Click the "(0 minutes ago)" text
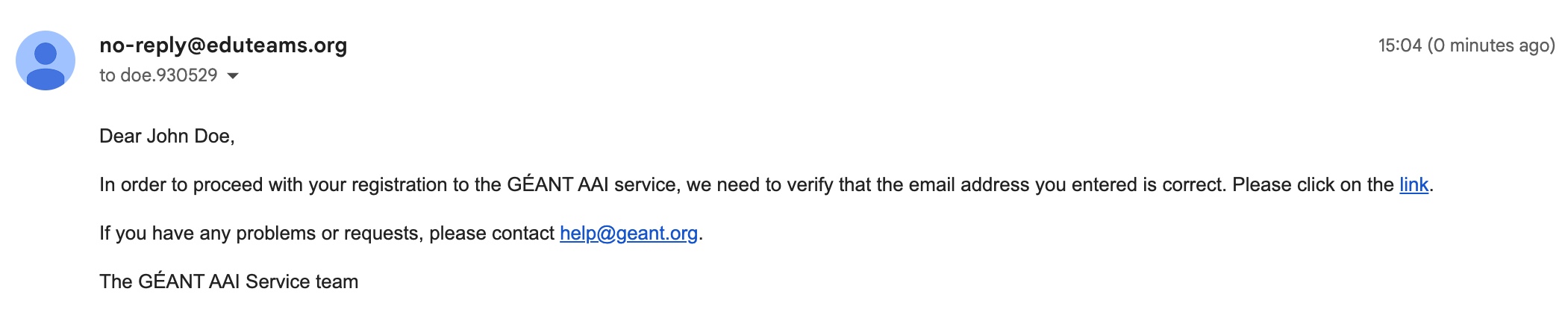The height and width of the screenshot is (324, 1568). point(1491,46)
